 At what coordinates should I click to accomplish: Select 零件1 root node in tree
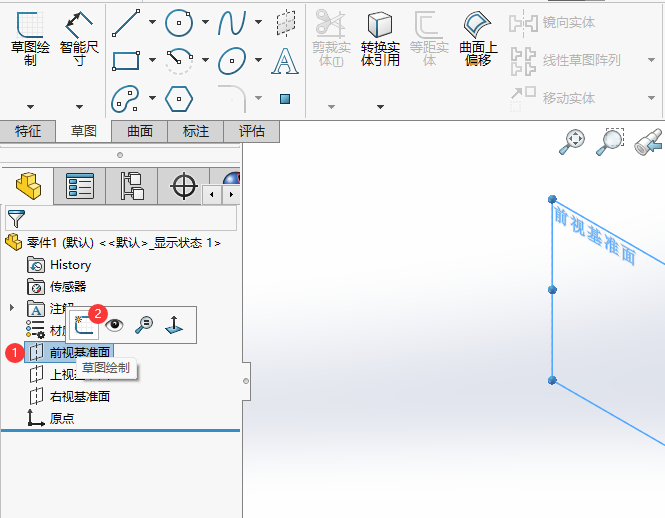(x=113, y=243)
